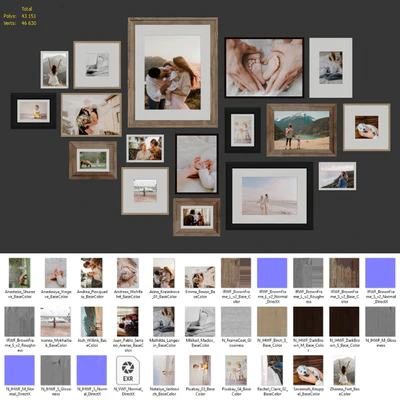The height and width of the screenshot is (400, 400).
Task: Select the N_IHWF_S_Normal_DirectX normal map file
Action: click(x=92, y=370)
